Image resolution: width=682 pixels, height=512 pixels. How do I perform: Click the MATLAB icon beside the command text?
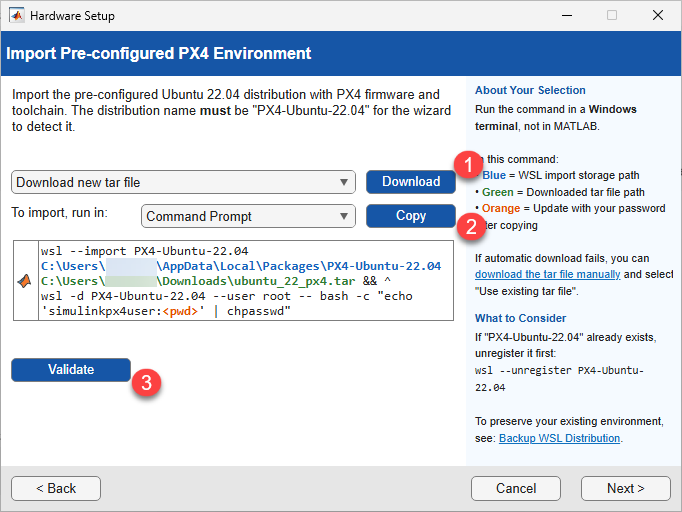(x=25, y=281)
